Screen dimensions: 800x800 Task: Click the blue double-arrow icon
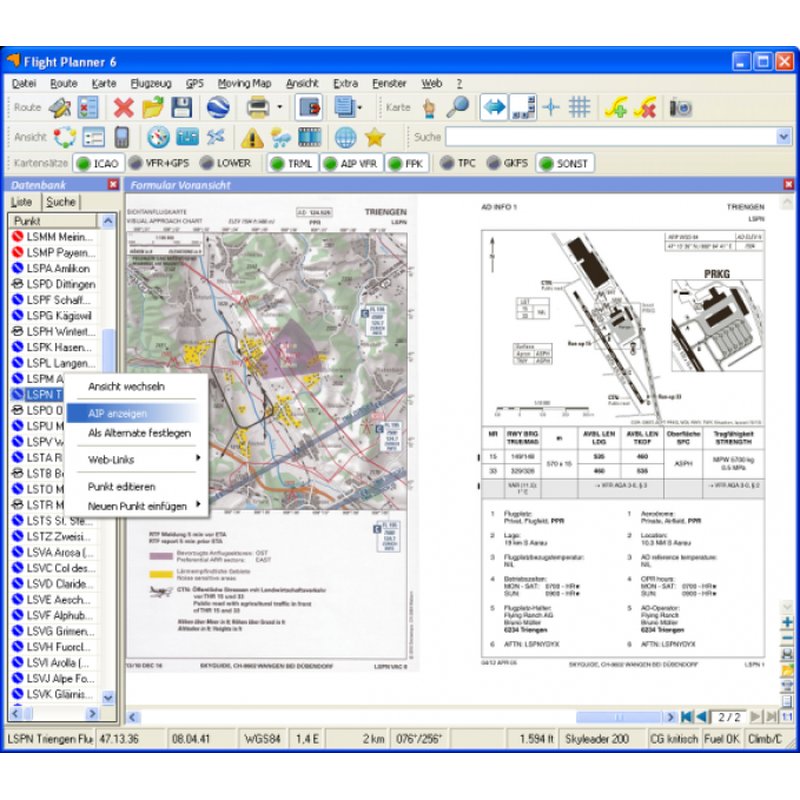494,108
